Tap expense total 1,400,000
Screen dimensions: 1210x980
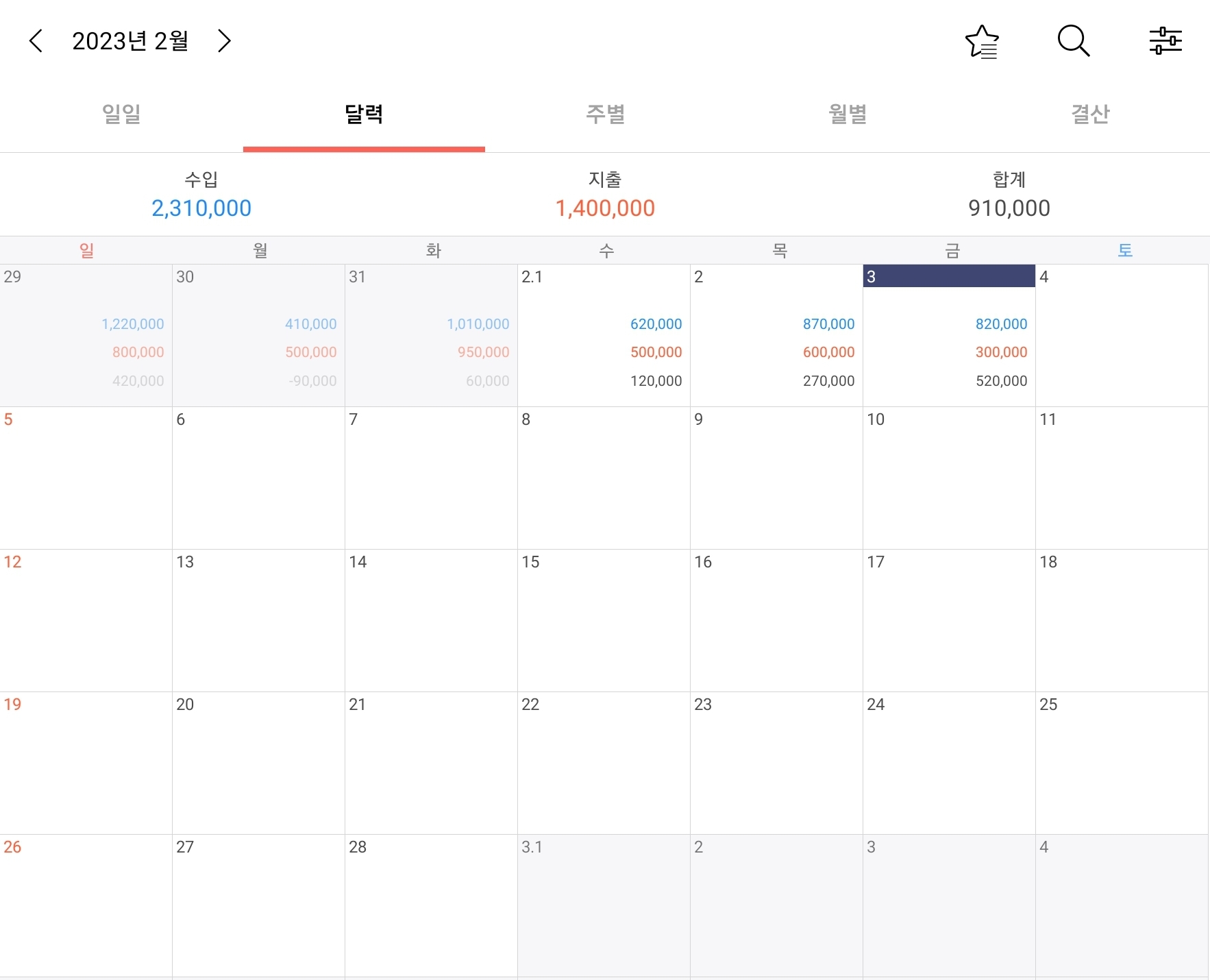tap(605, 208)
